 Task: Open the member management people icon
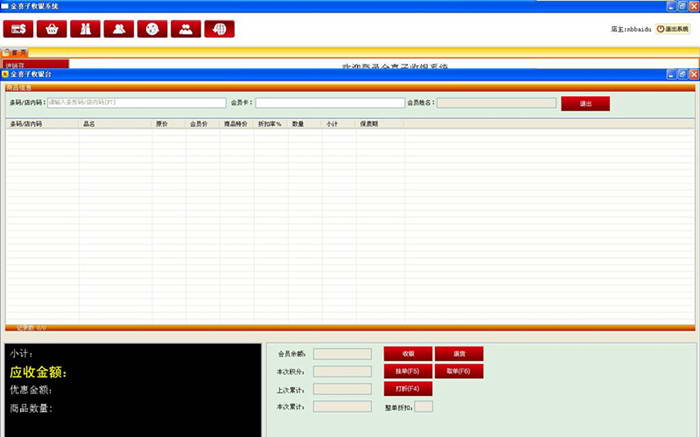[x=119, y=29]
